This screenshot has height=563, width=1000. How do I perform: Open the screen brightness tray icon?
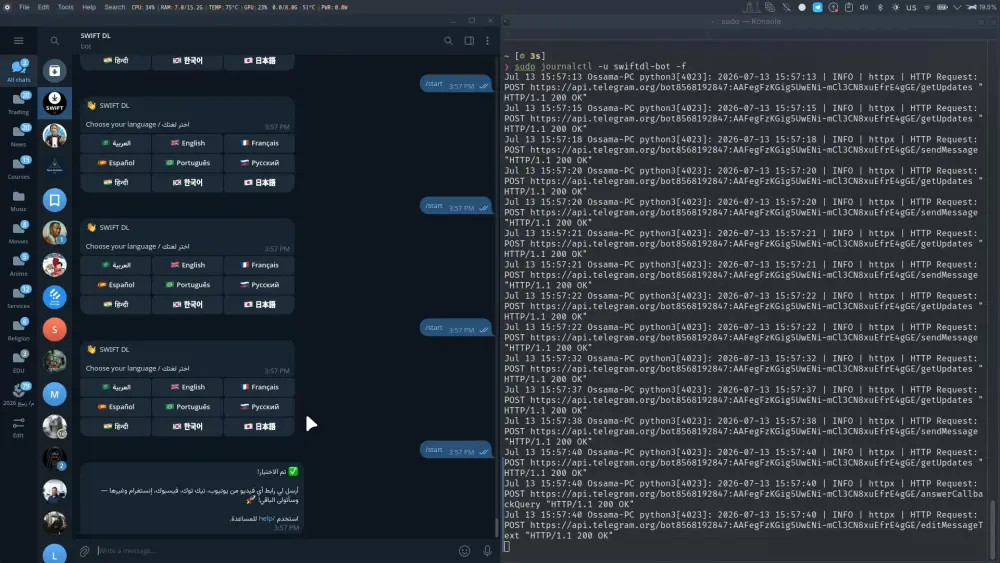tap(895, 7)
